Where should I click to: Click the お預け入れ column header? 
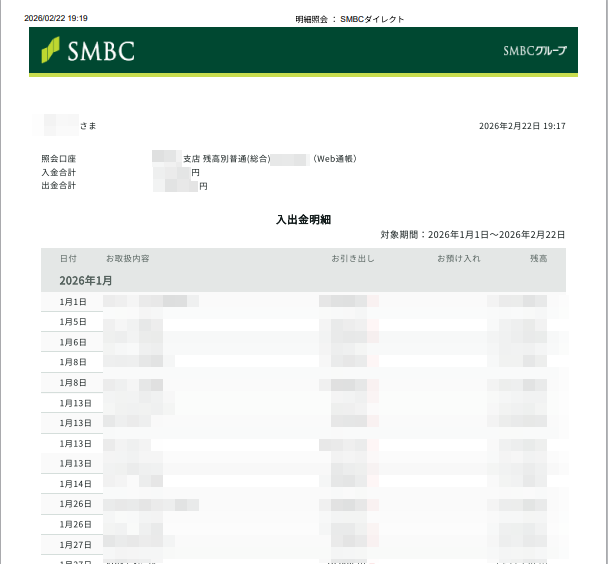coord(458,259)
